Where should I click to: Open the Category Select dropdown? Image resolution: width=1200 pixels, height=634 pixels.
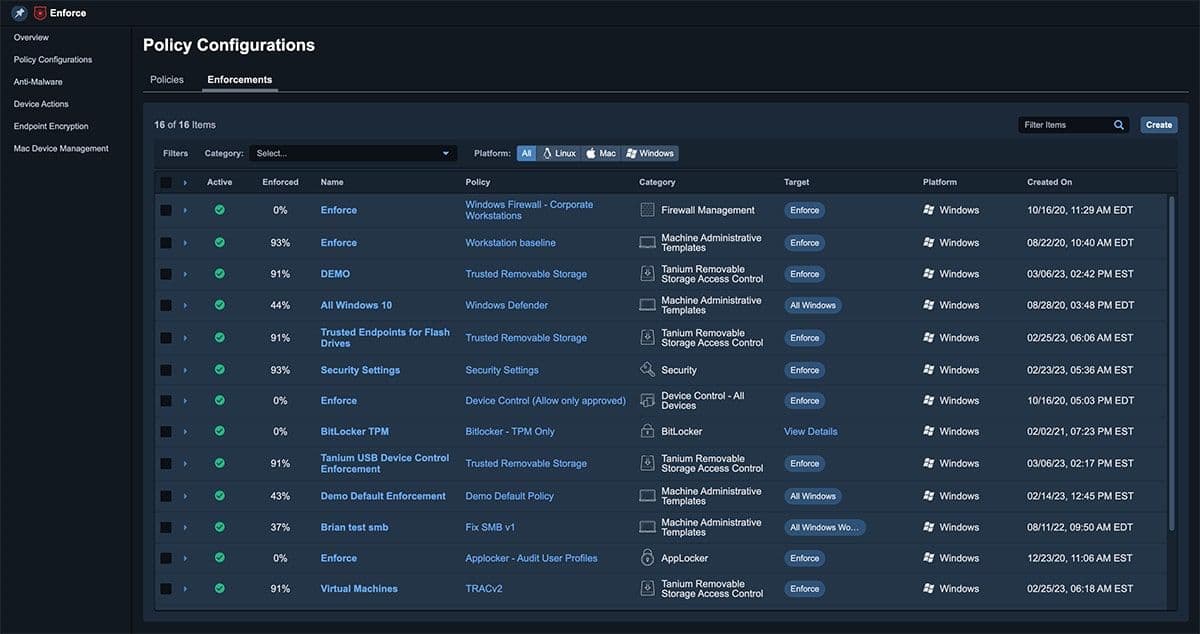(x=353, y=153)
